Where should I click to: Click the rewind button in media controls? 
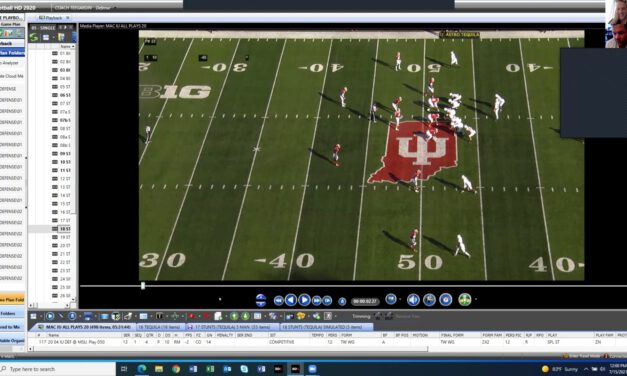pyautogui.click(x=279, y=300)
